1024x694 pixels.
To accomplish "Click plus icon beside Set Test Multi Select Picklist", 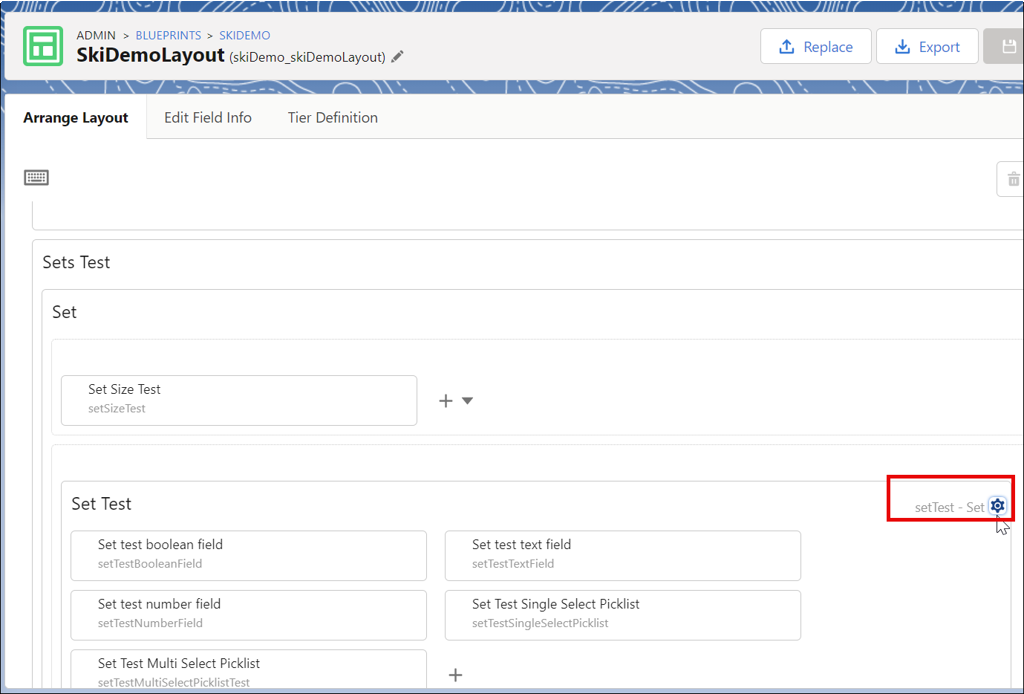I will (456, 675).
